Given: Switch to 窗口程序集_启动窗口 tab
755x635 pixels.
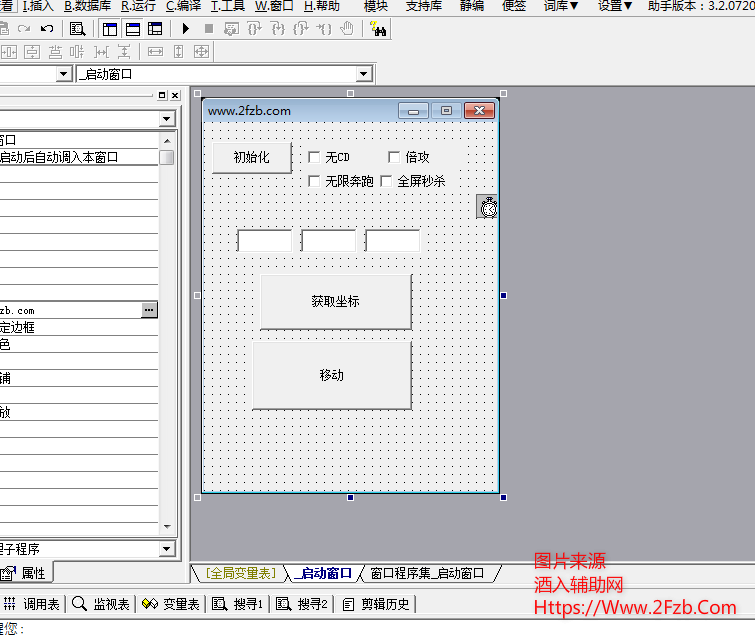Looking at the screenshot, I should [x=426, y=573].
